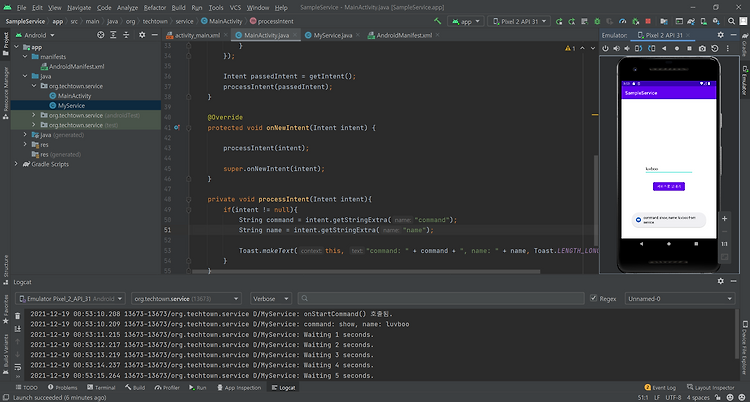Select MainActivity in project tree
Image resolution: width=750 pixels, height=402 pixels.
74,96
